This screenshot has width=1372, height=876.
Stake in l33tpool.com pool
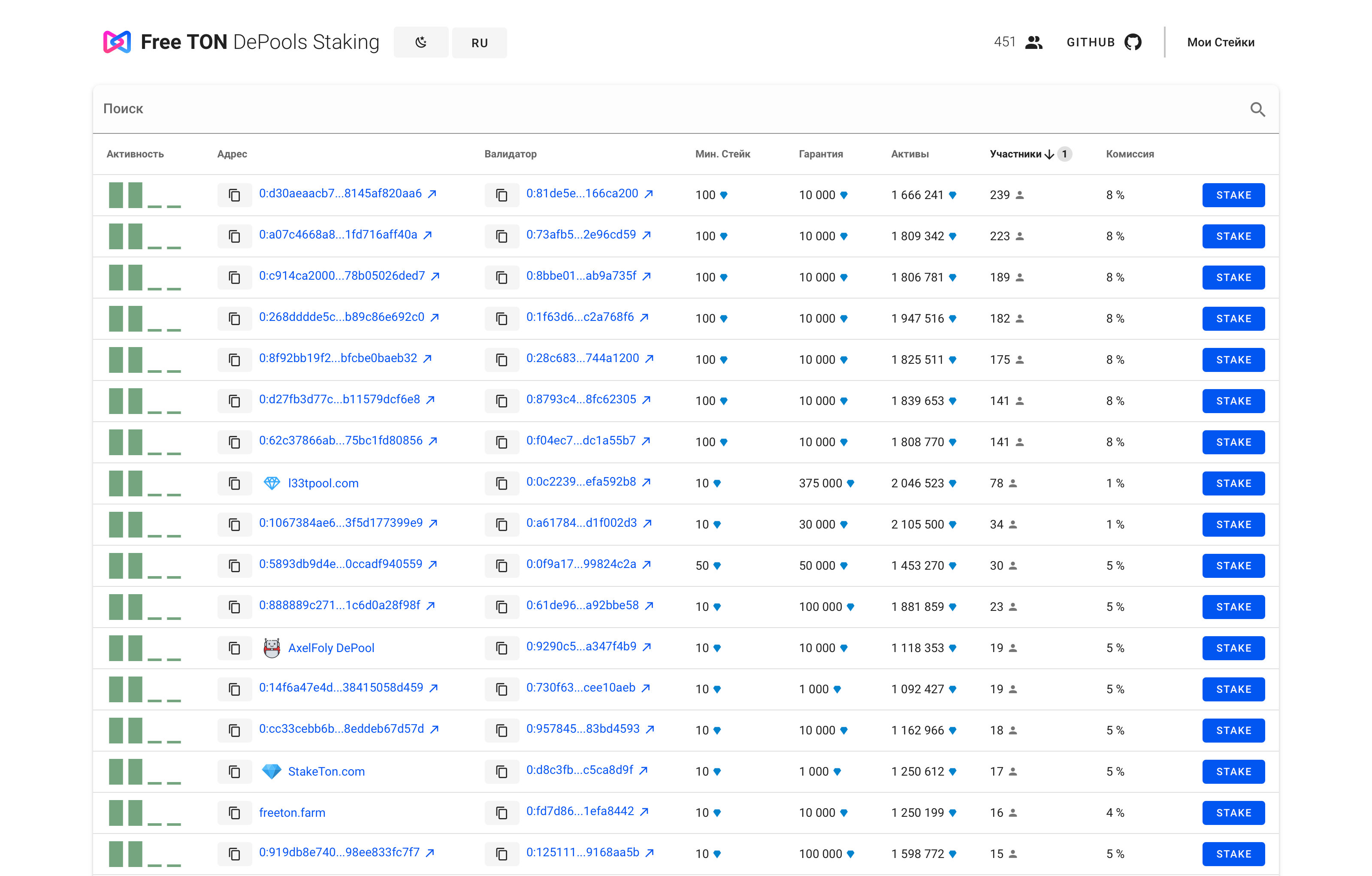coord(1233,483)
